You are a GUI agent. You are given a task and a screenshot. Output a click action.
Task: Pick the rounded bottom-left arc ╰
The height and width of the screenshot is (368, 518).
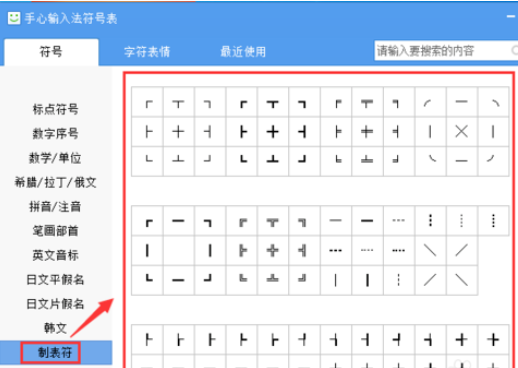pyautogui.click(x=431, y=161)
